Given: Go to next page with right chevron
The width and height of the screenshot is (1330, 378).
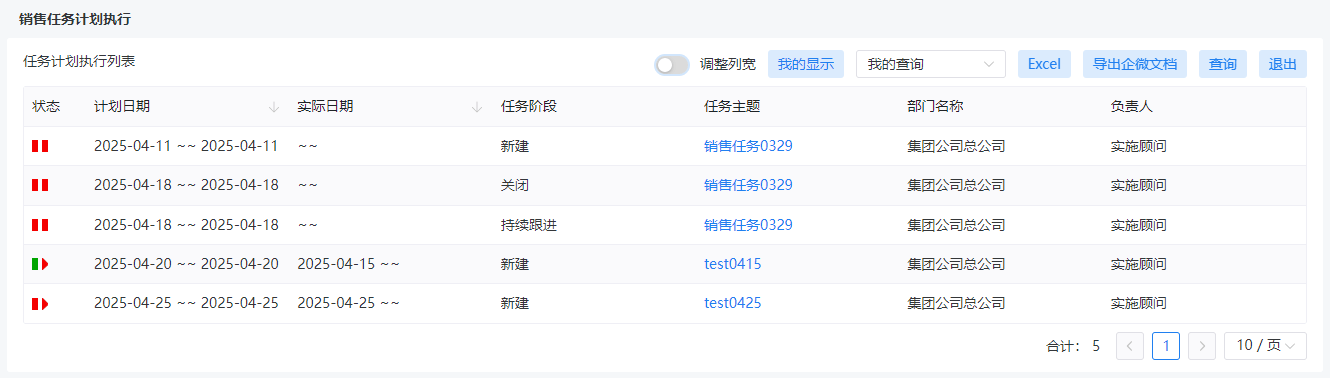Looking at the screenshot, I should click(1202, 346).
